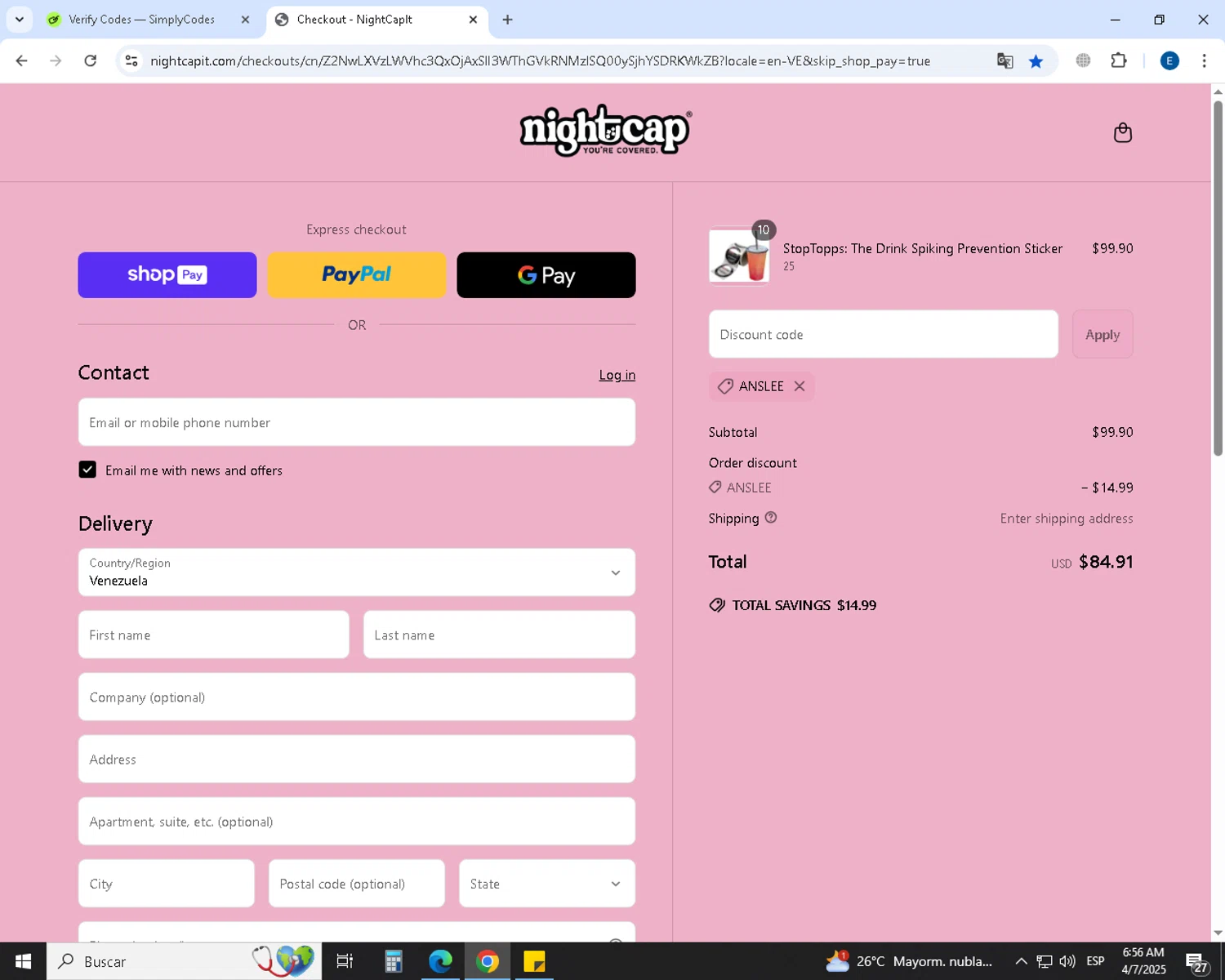Focus the Postal code (optional) field
Viewport: 1225px width, 980px height.
357,884
